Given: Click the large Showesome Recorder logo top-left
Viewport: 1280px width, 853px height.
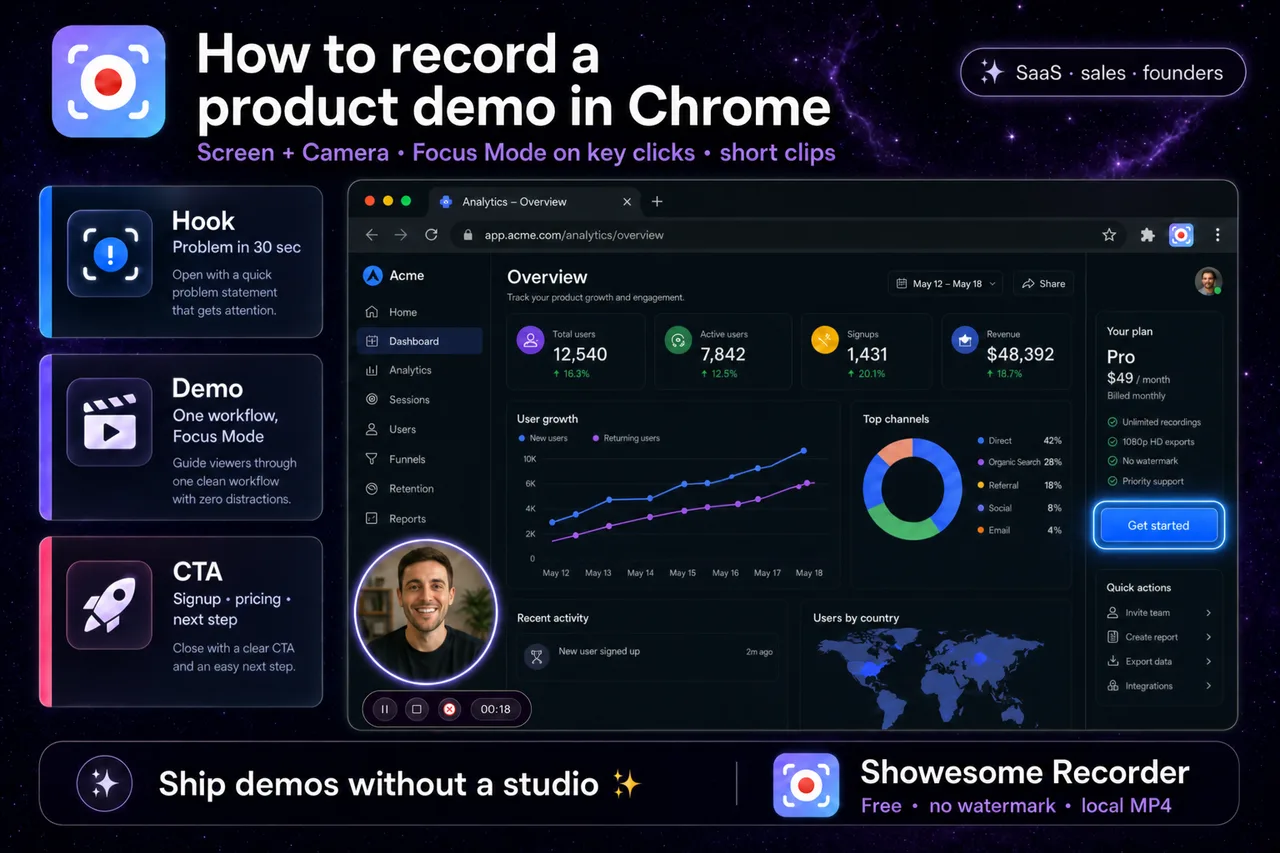Looking at the screenshot, I should click(109, 82).
